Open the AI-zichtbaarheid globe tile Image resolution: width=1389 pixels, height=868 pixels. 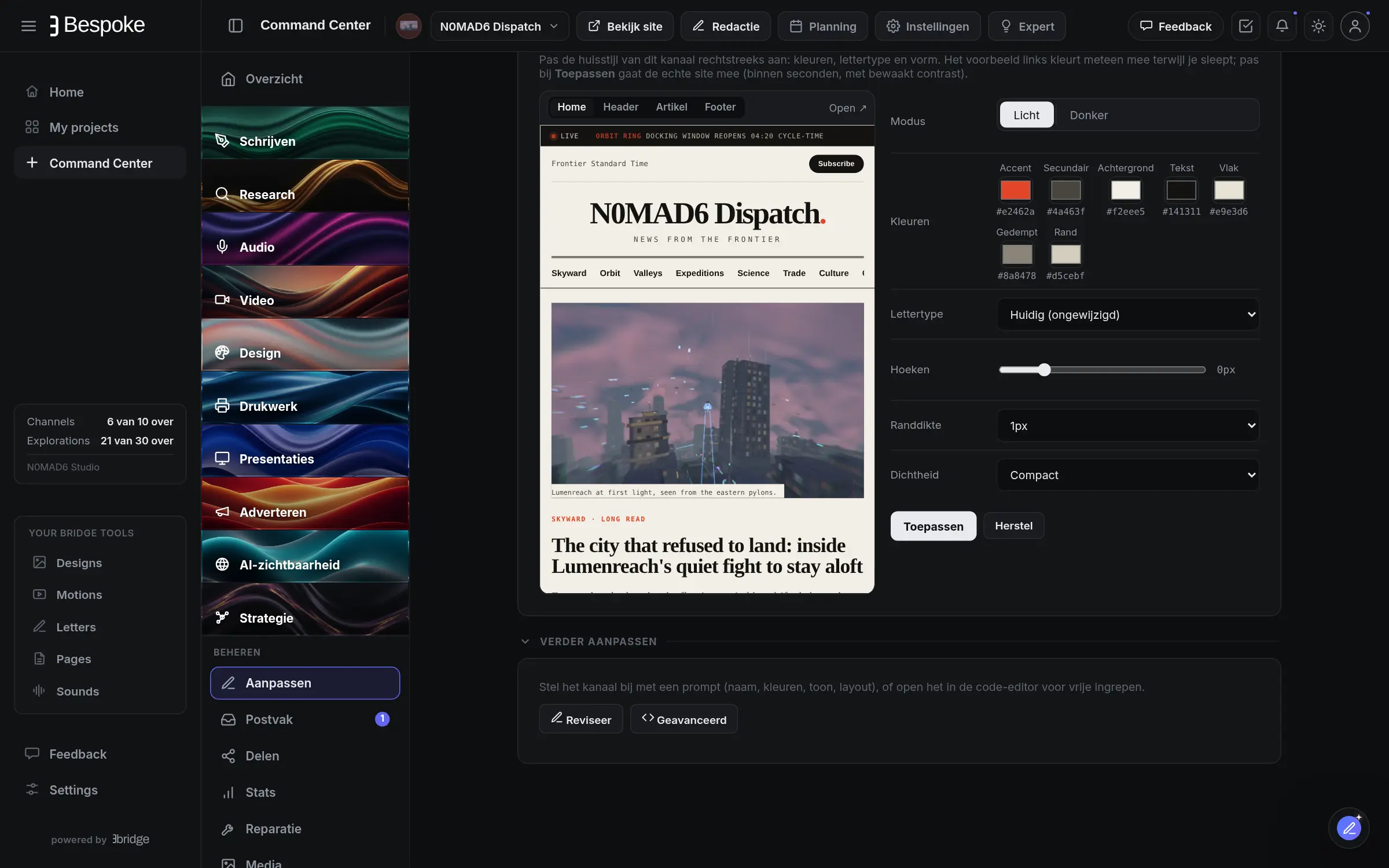(305, 556)
